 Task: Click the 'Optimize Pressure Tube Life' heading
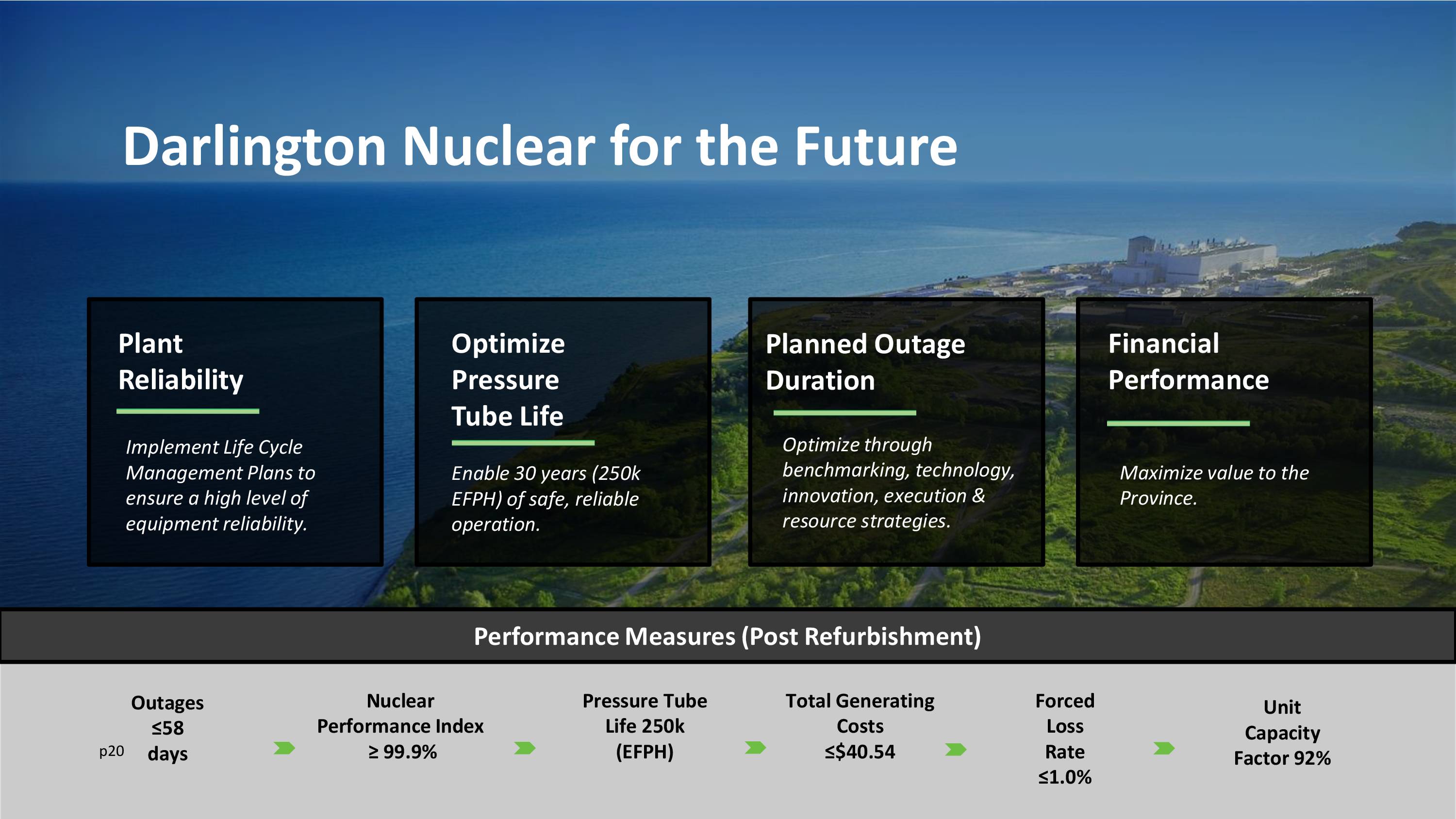coord(508,380)
